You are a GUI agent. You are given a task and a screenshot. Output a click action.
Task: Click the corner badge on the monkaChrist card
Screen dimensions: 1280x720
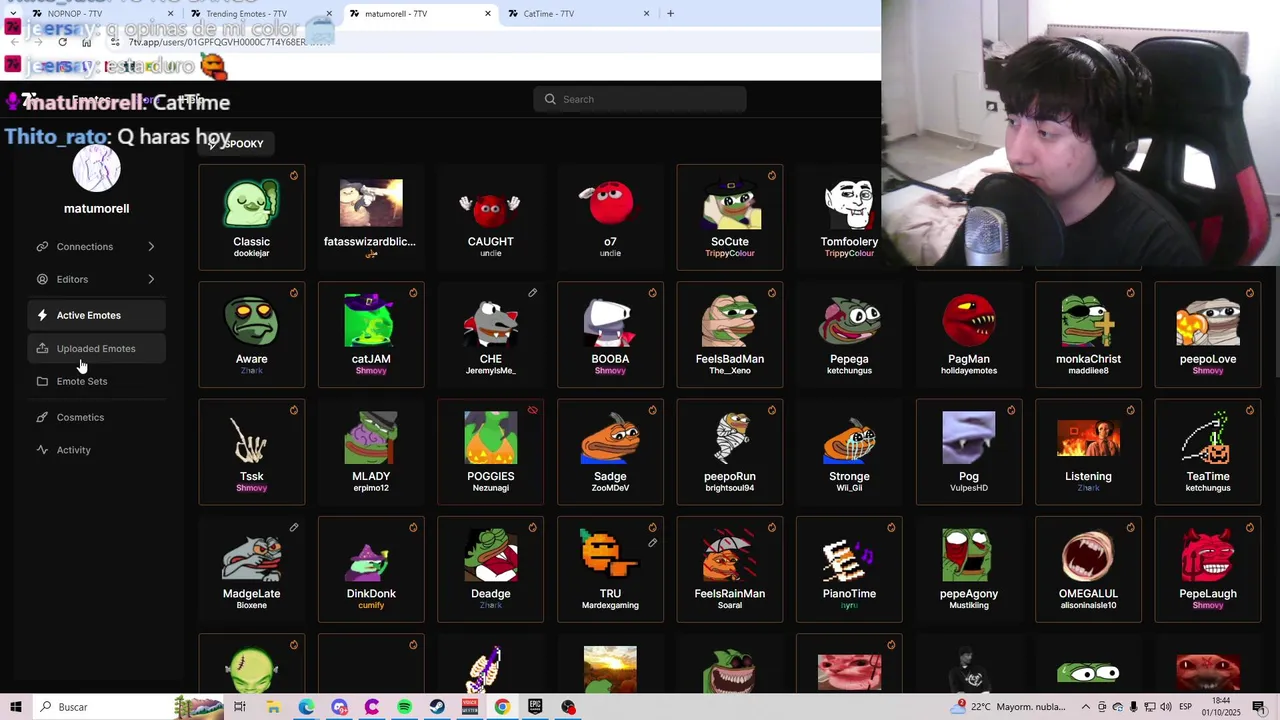[x=1130, y=293]
